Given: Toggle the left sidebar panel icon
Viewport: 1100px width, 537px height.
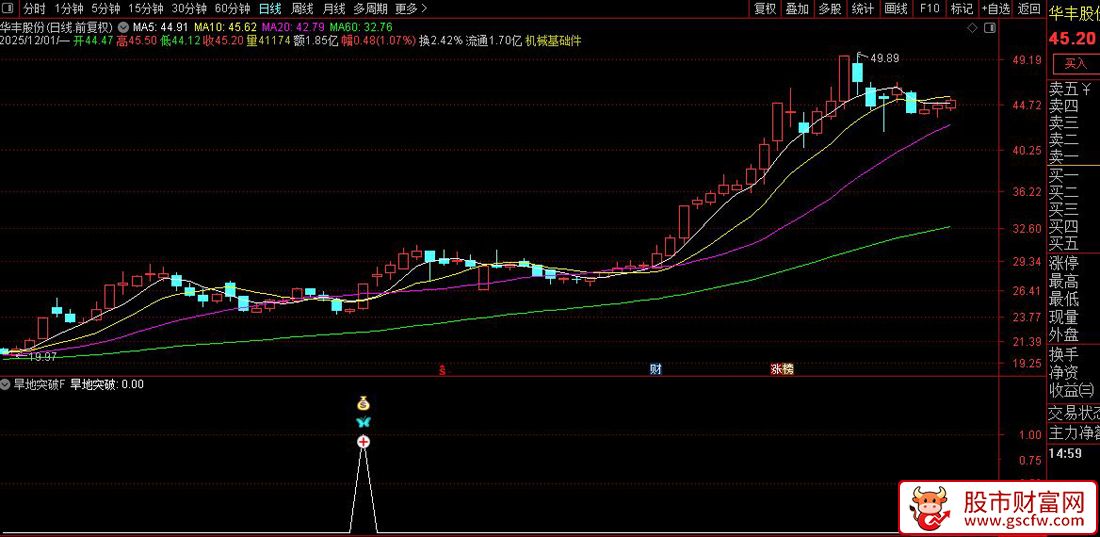Looking at the screenshot, I should 7,9.
